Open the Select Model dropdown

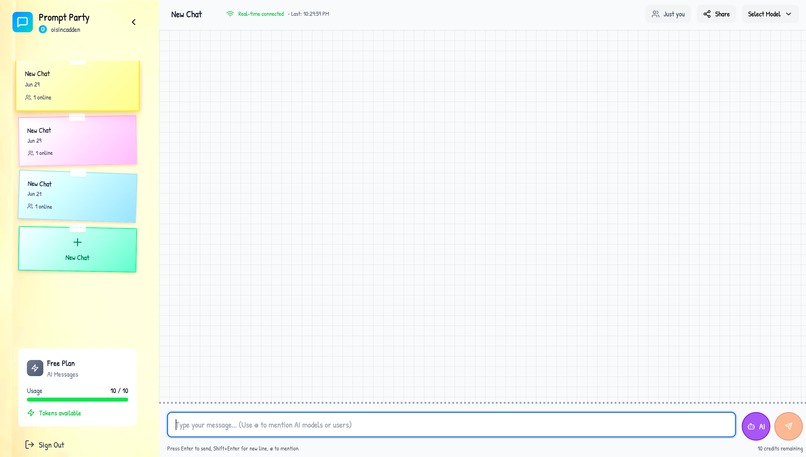pyautogui.click(x=770, y=14)
